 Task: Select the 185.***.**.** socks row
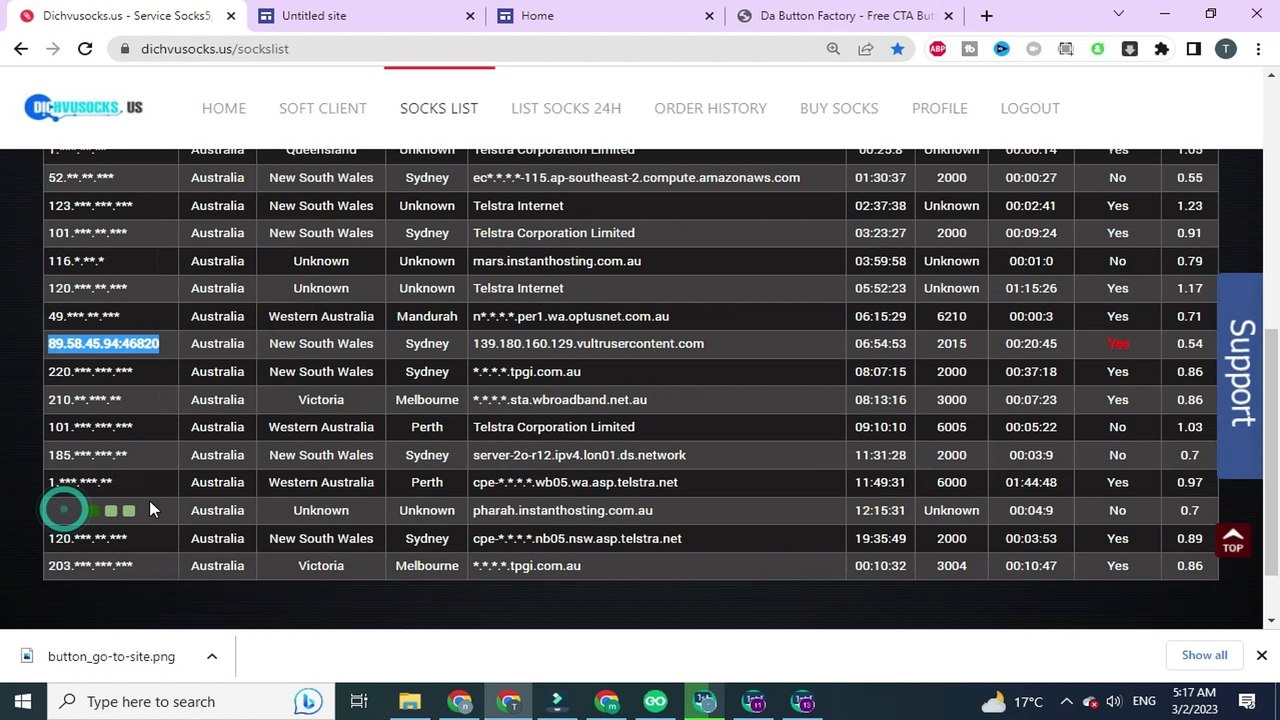pos(631,455)
